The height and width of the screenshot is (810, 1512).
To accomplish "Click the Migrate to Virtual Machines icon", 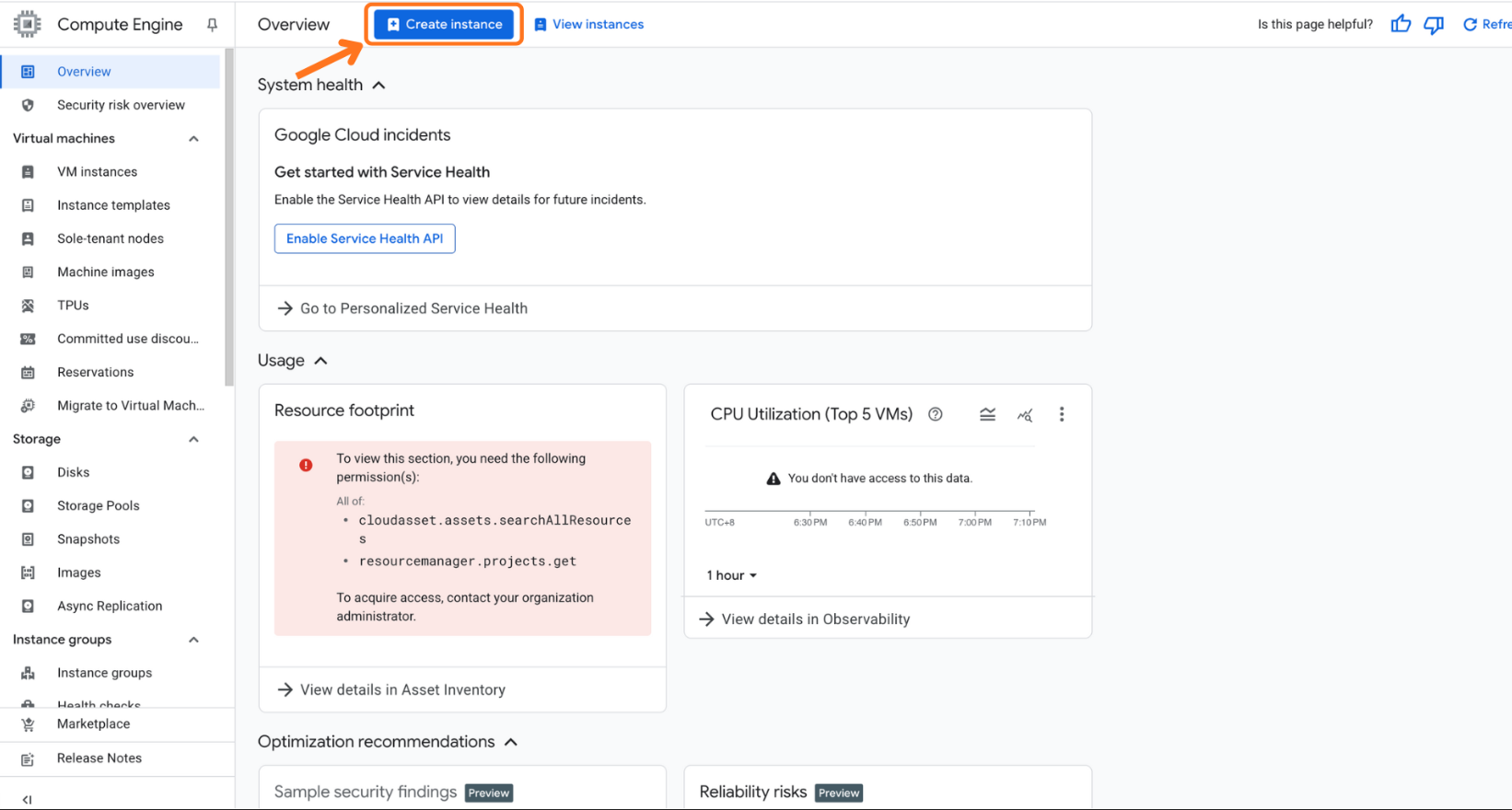I will (28, 406).
